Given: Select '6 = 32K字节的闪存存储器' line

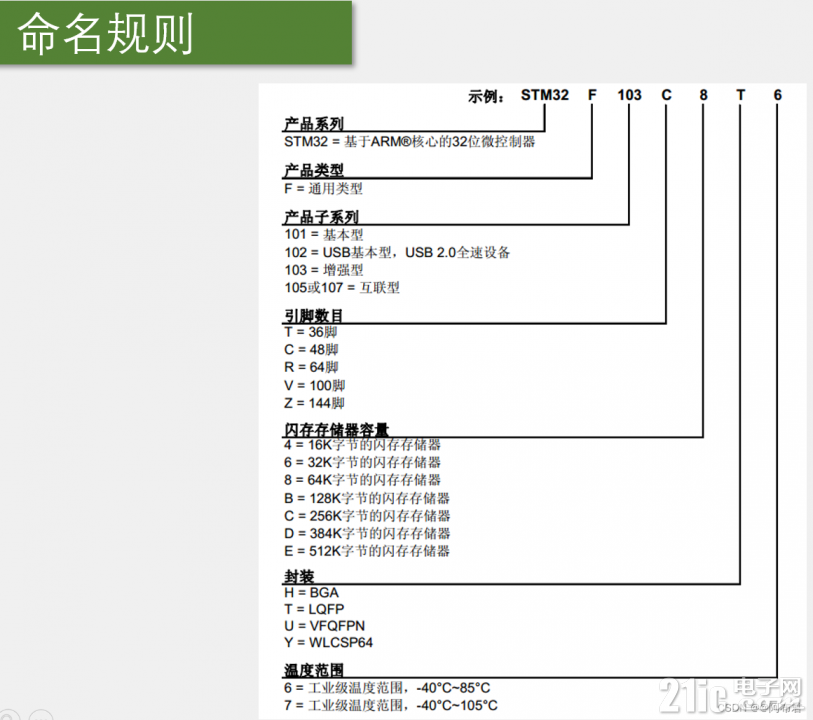Looking at the screenshot, I should point(362,462).
